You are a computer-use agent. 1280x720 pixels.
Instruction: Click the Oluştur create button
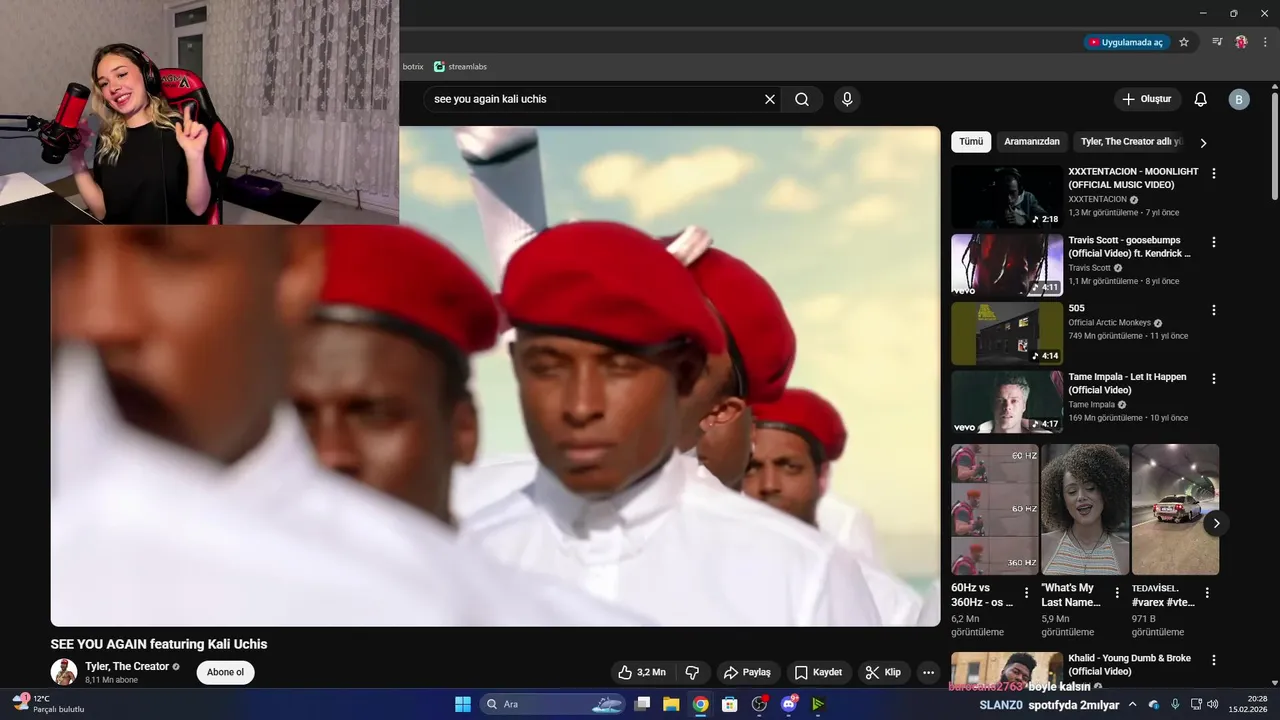tap(1147, 99)
